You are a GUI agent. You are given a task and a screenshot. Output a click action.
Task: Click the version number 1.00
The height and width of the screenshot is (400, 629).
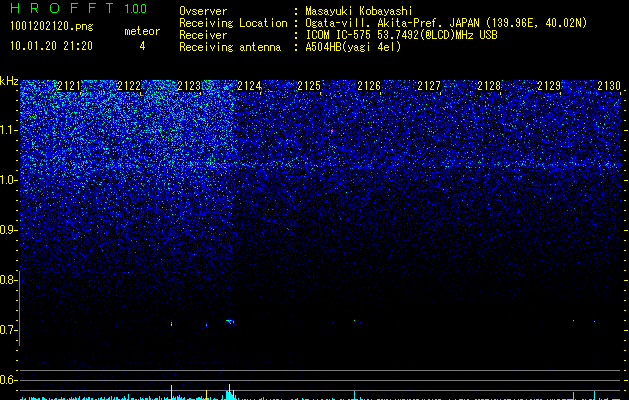[x=135, y=9]
